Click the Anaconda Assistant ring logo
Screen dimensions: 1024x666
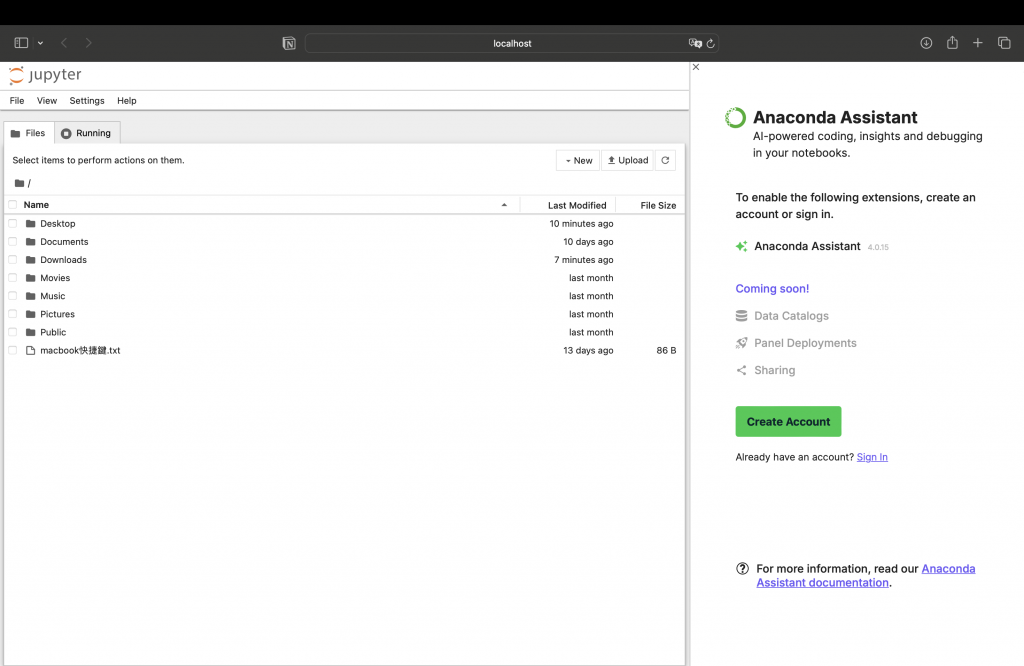[735, 118]
